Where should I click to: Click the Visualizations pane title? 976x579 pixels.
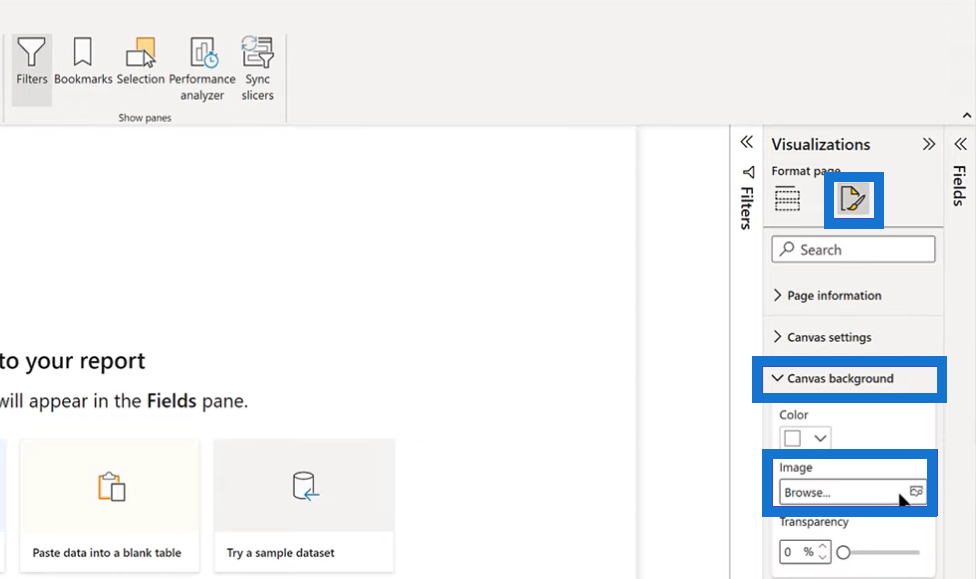point(820,144)
